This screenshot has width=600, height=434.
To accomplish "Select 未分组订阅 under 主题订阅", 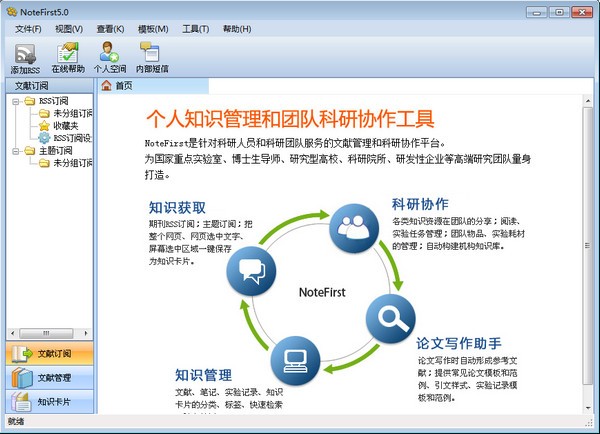I will pos(73,163).
